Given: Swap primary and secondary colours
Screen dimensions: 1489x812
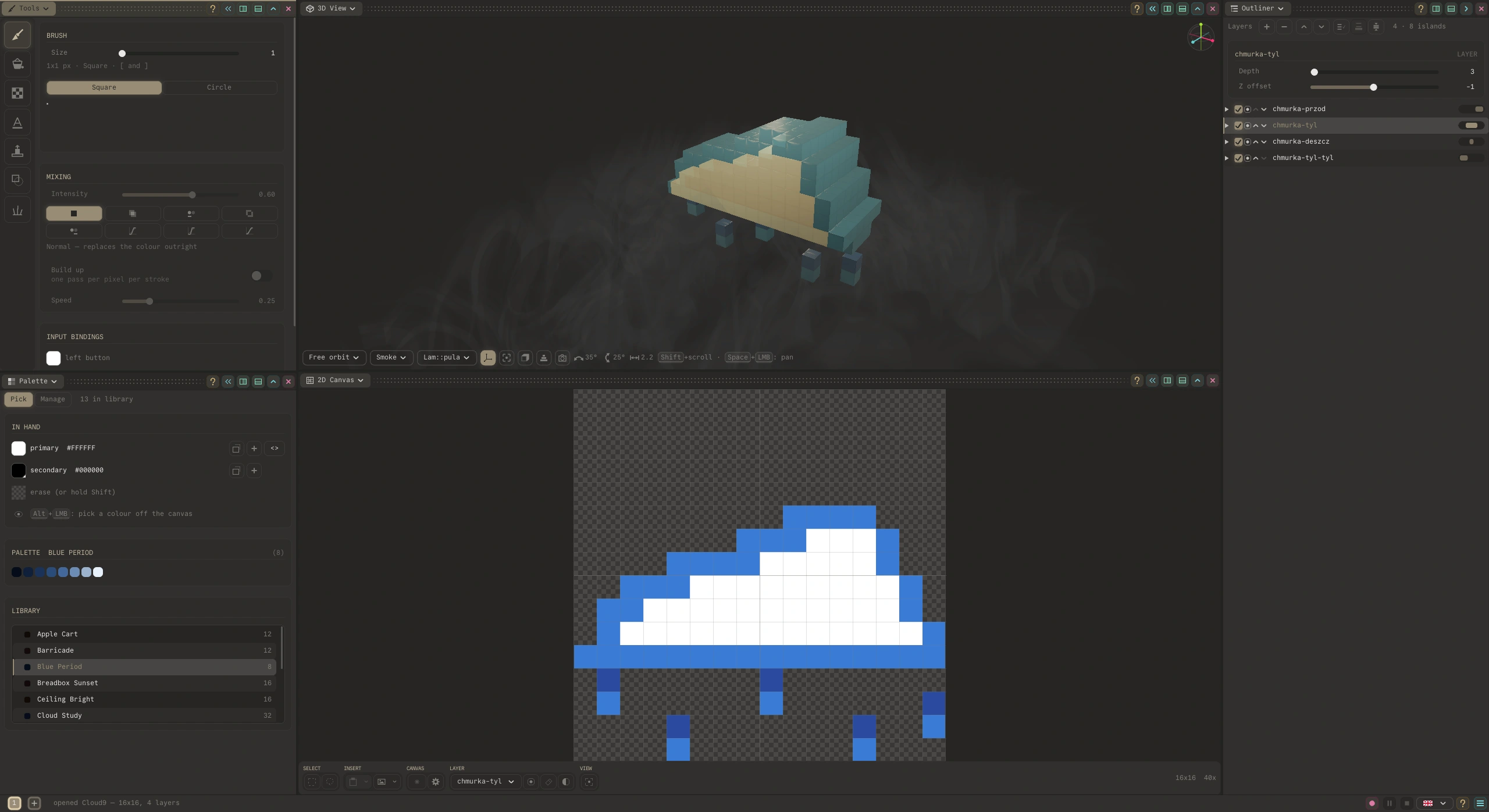Looking at the screenshot, I should (275, 448).
